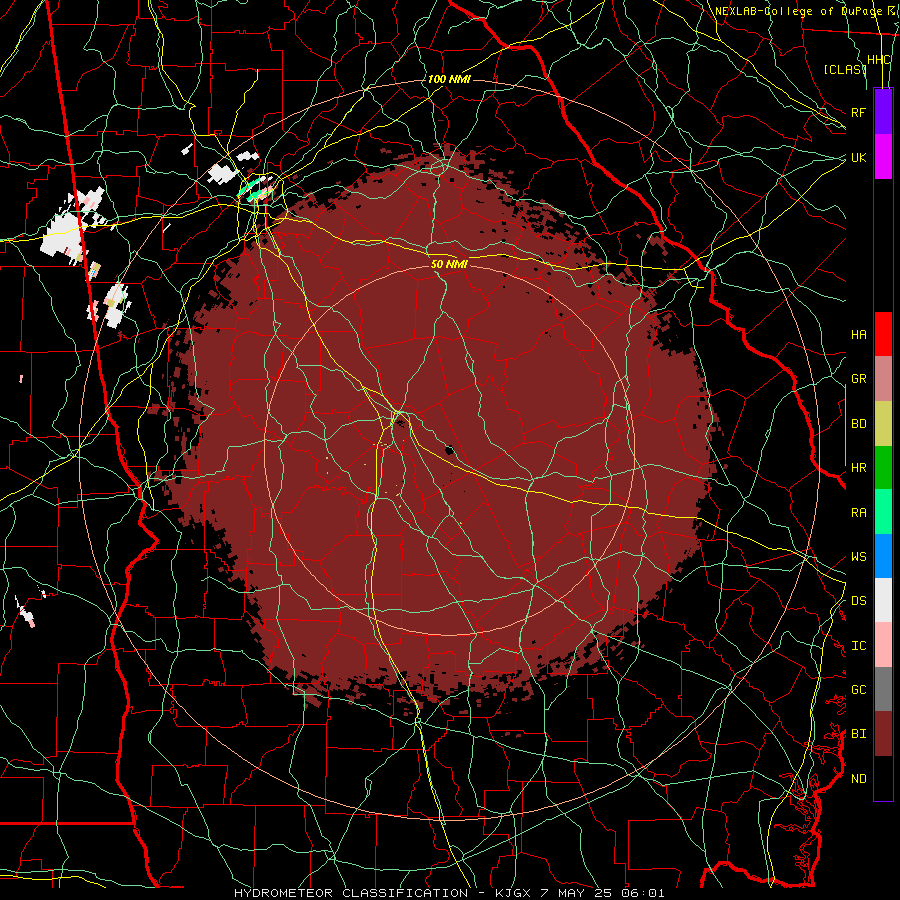
Task: Click the brown BI legend swatch
Action: [883, 734]
